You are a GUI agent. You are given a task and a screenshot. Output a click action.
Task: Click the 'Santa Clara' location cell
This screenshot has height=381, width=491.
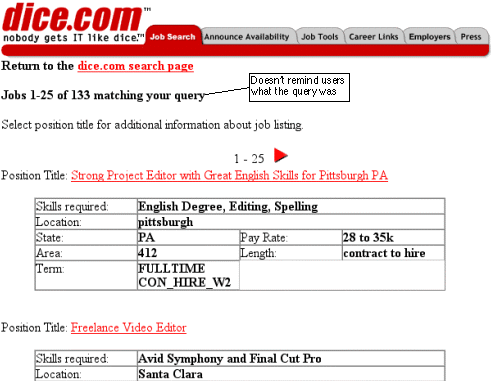click(x=291, y=374)
